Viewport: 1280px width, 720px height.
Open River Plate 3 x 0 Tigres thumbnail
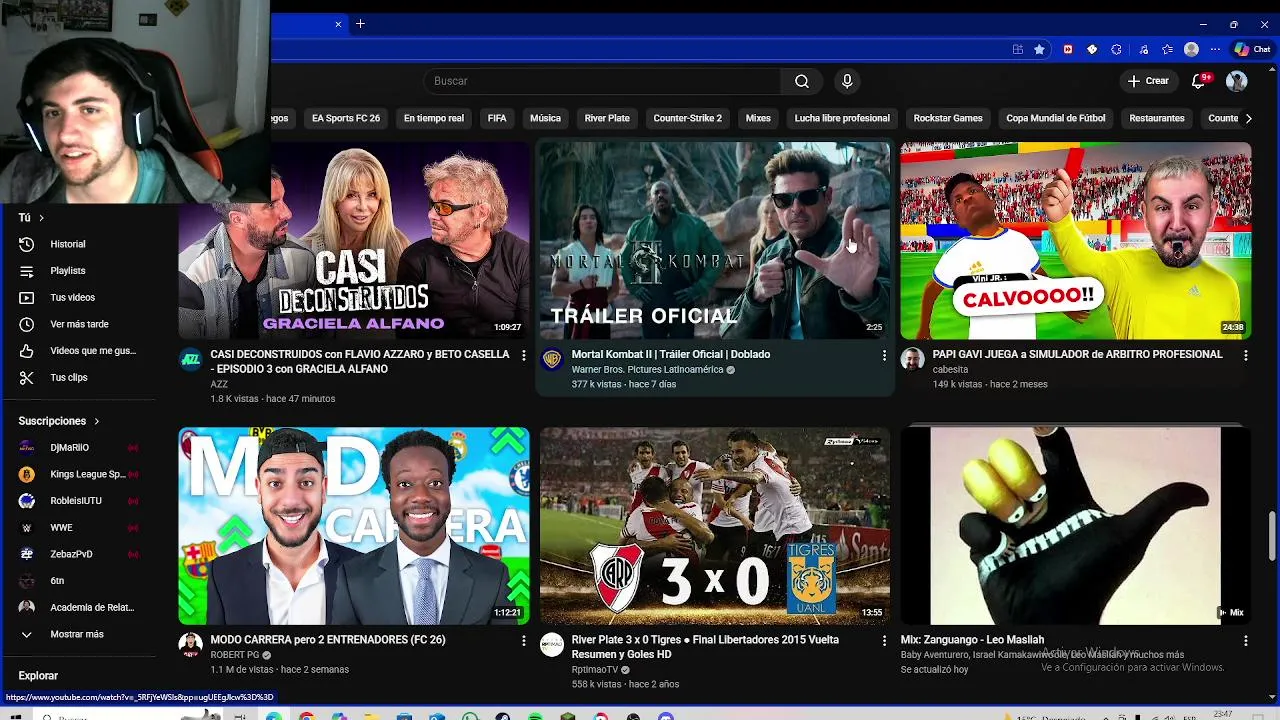pos(714,526)
